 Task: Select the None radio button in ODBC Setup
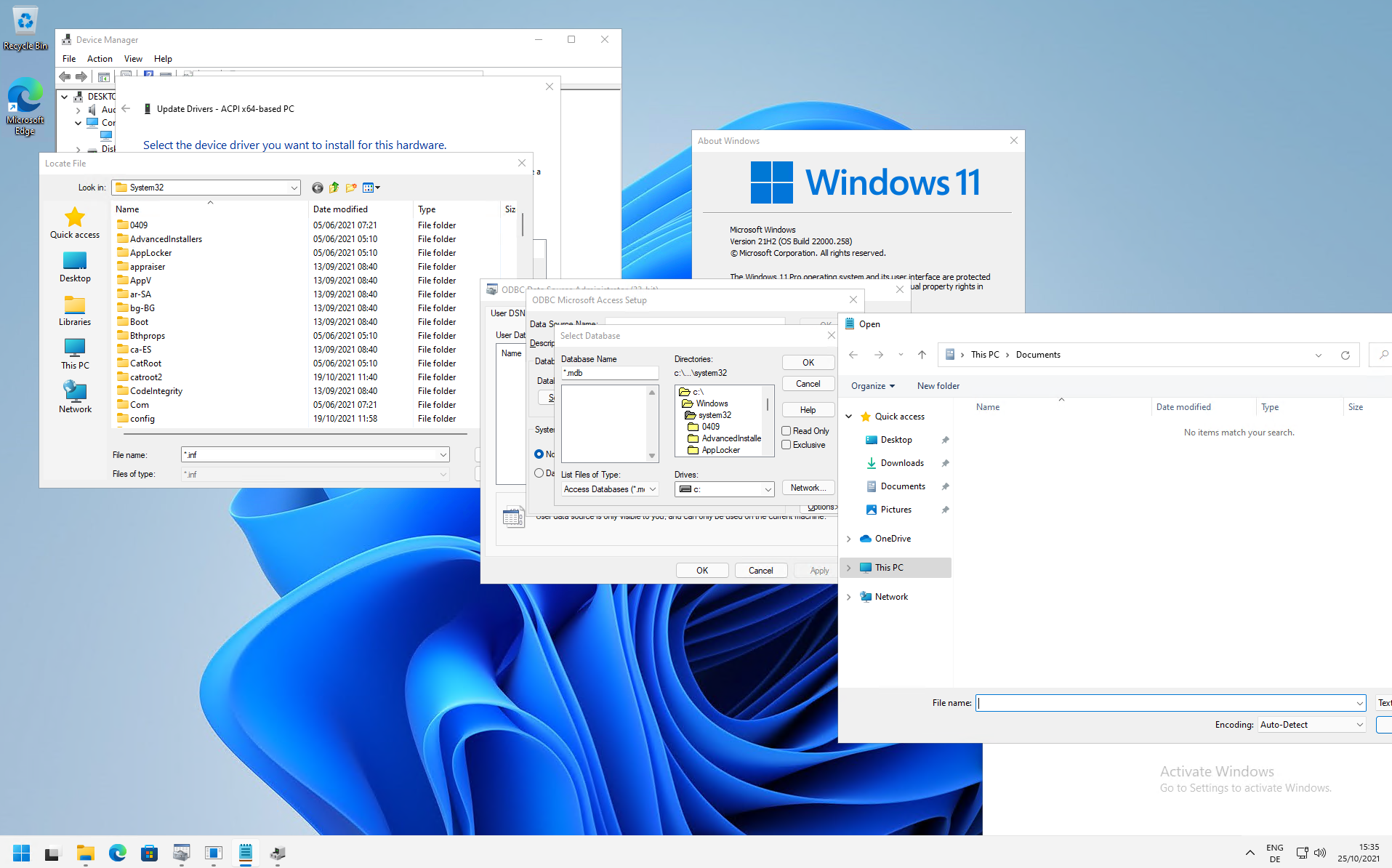click(539, 454)
